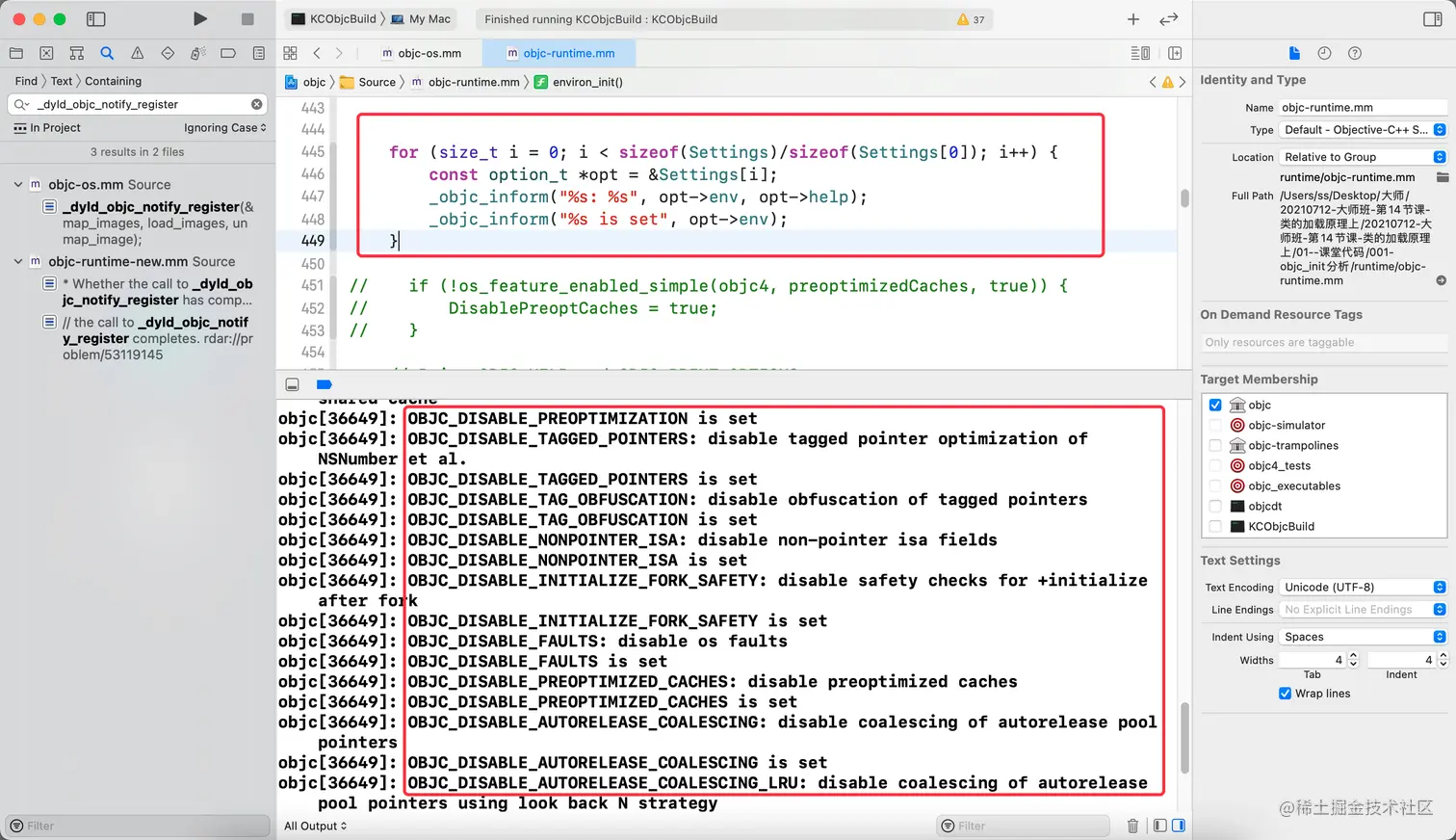
Task: Toggle the inspectors panel
Action: pyautogui.click(x=1433, y=19)
